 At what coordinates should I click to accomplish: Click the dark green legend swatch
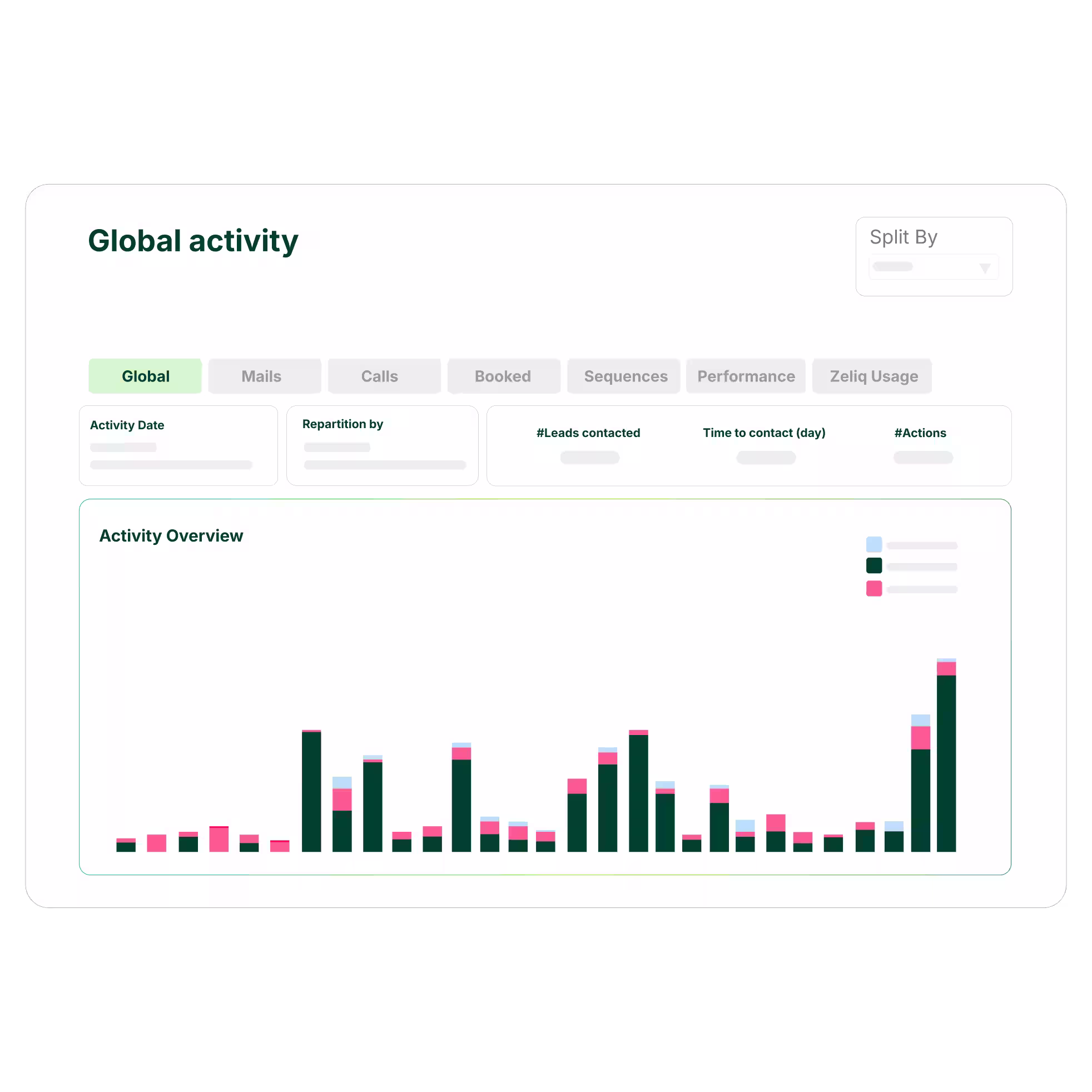coord(874,566)
